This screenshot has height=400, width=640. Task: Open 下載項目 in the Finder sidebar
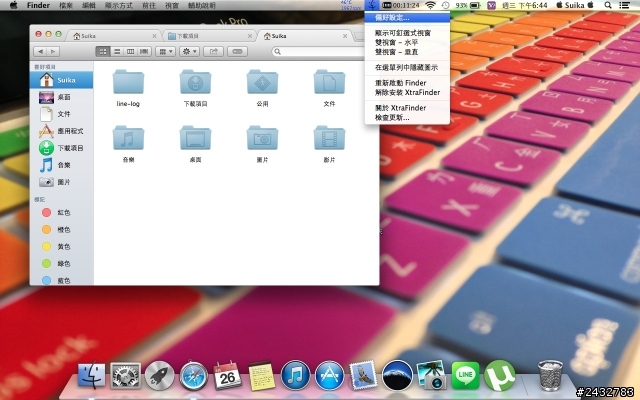coord(62,148)
